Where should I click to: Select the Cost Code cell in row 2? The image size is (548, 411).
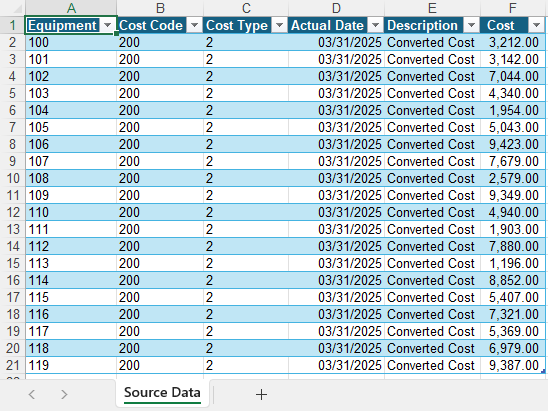pos(160,42)
